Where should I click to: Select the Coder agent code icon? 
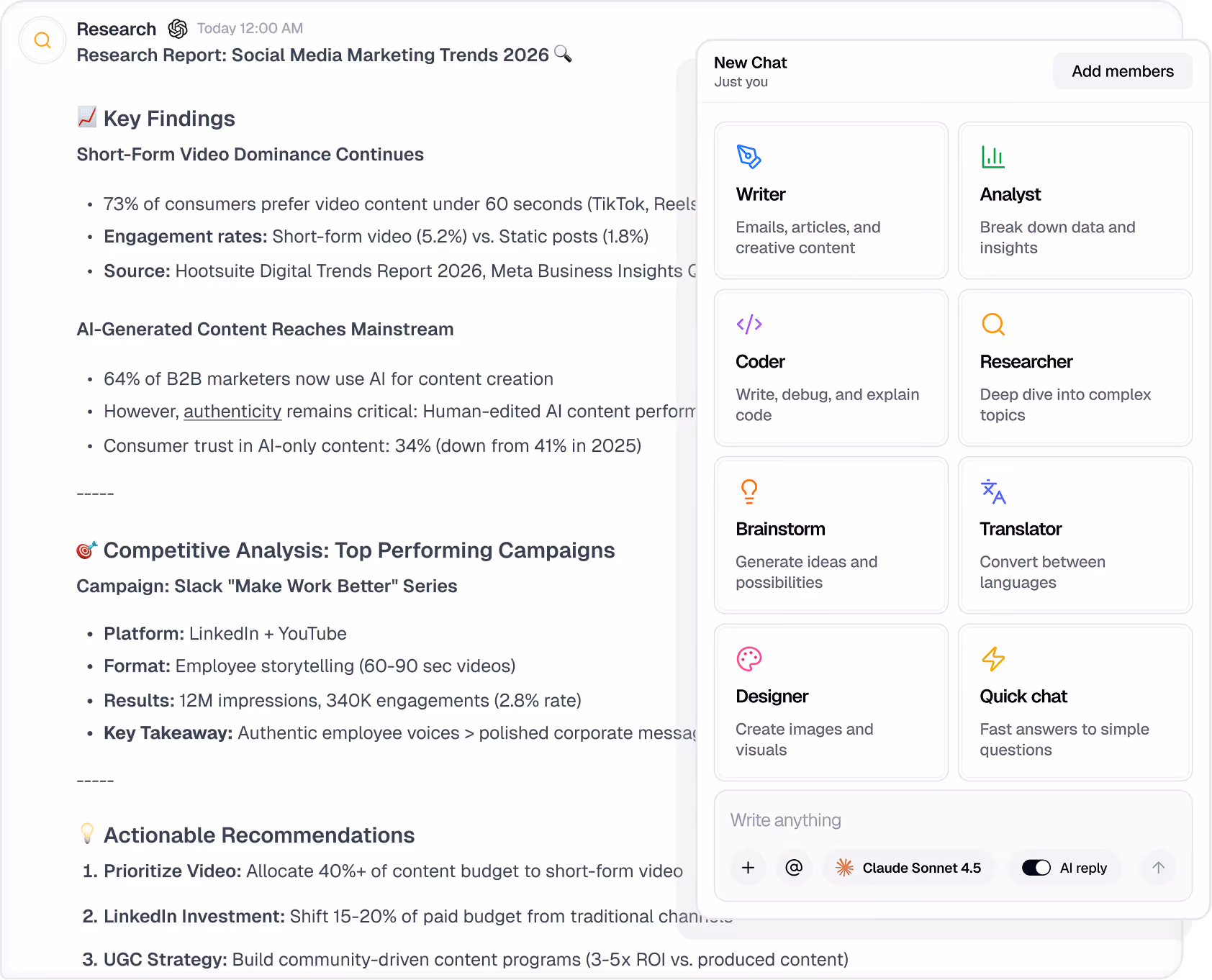(x=749, y=324)
